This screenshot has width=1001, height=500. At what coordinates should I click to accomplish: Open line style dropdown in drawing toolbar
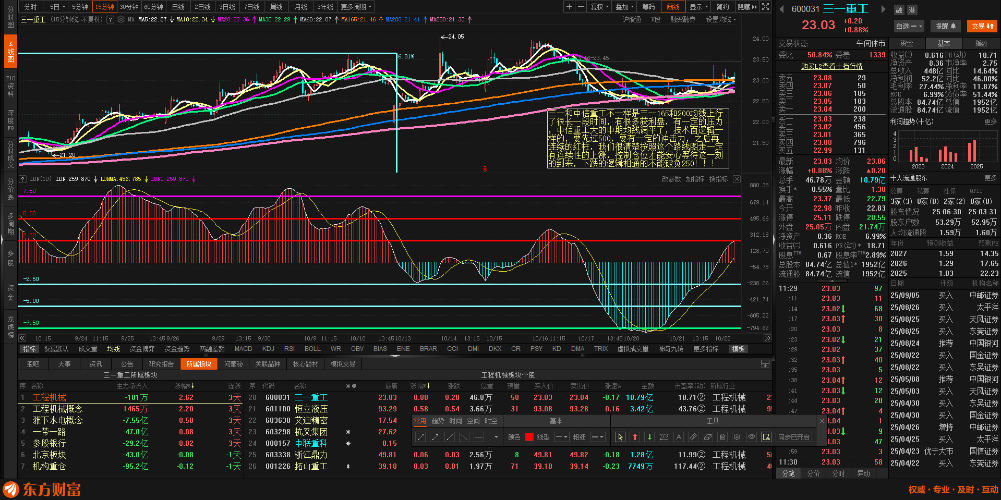pos(562,437)
